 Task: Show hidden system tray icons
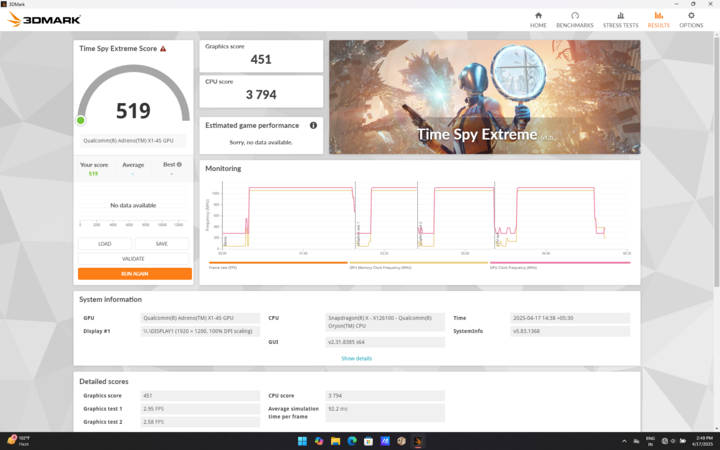(x=624, y=441)
